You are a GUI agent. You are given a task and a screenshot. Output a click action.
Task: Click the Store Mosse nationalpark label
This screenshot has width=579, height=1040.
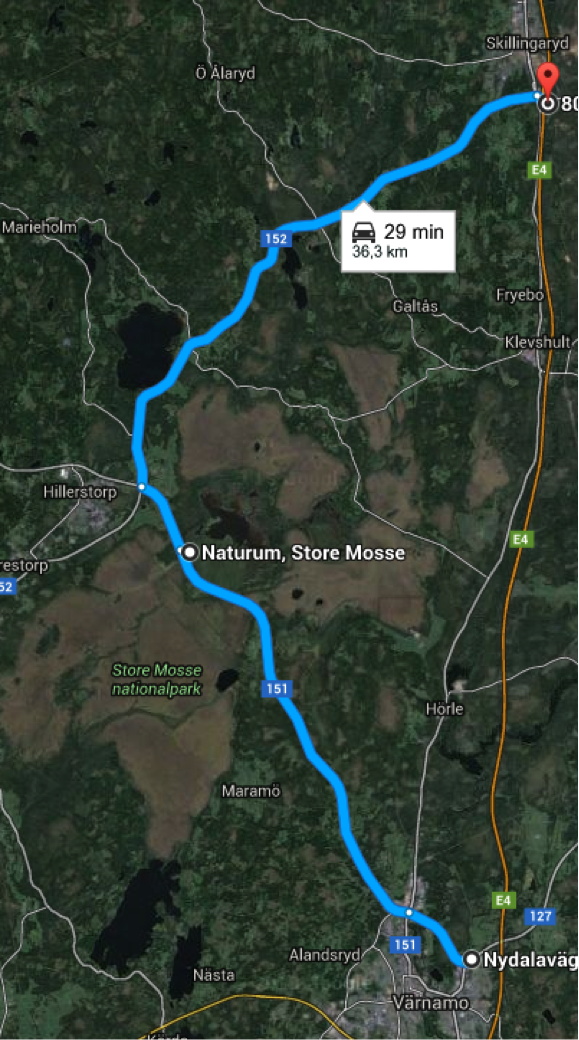(157, 679)
